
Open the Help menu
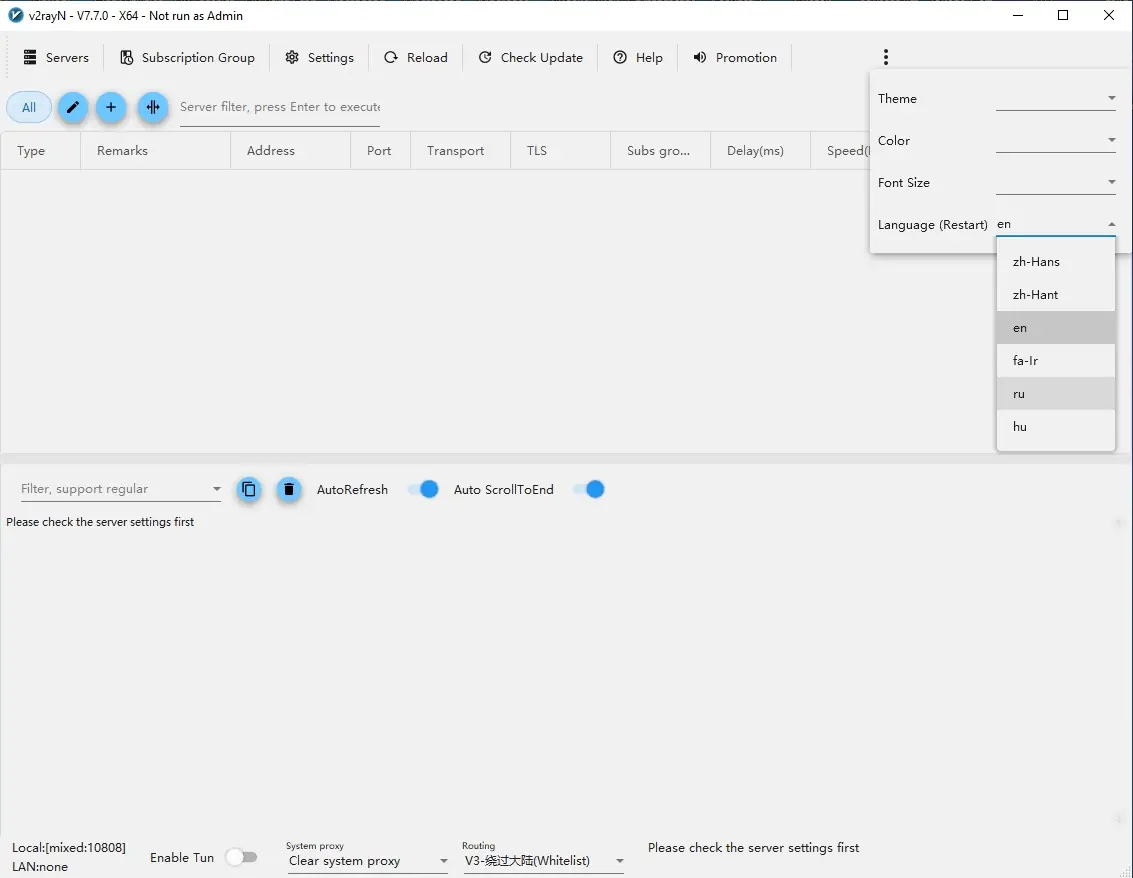coord(638,57)
